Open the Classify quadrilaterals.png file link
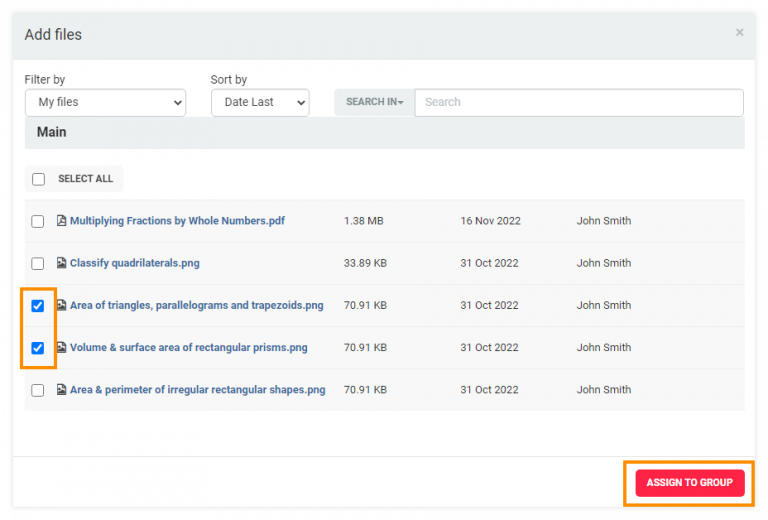Viewport: 768px width, 520px height. click(134, 263)
